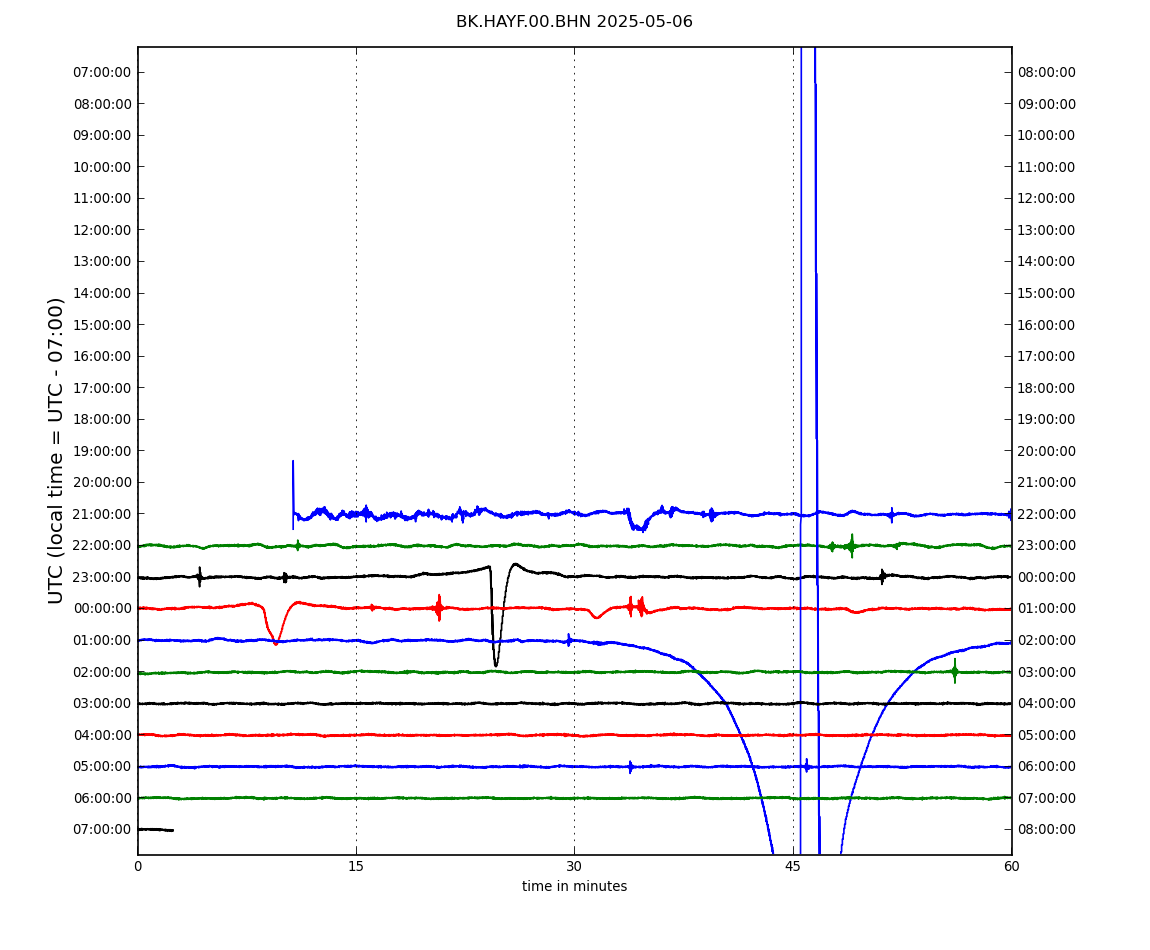Click the x-axis tick label 30
Viewport: 1150px width, 950px height.
coord(574,866)
